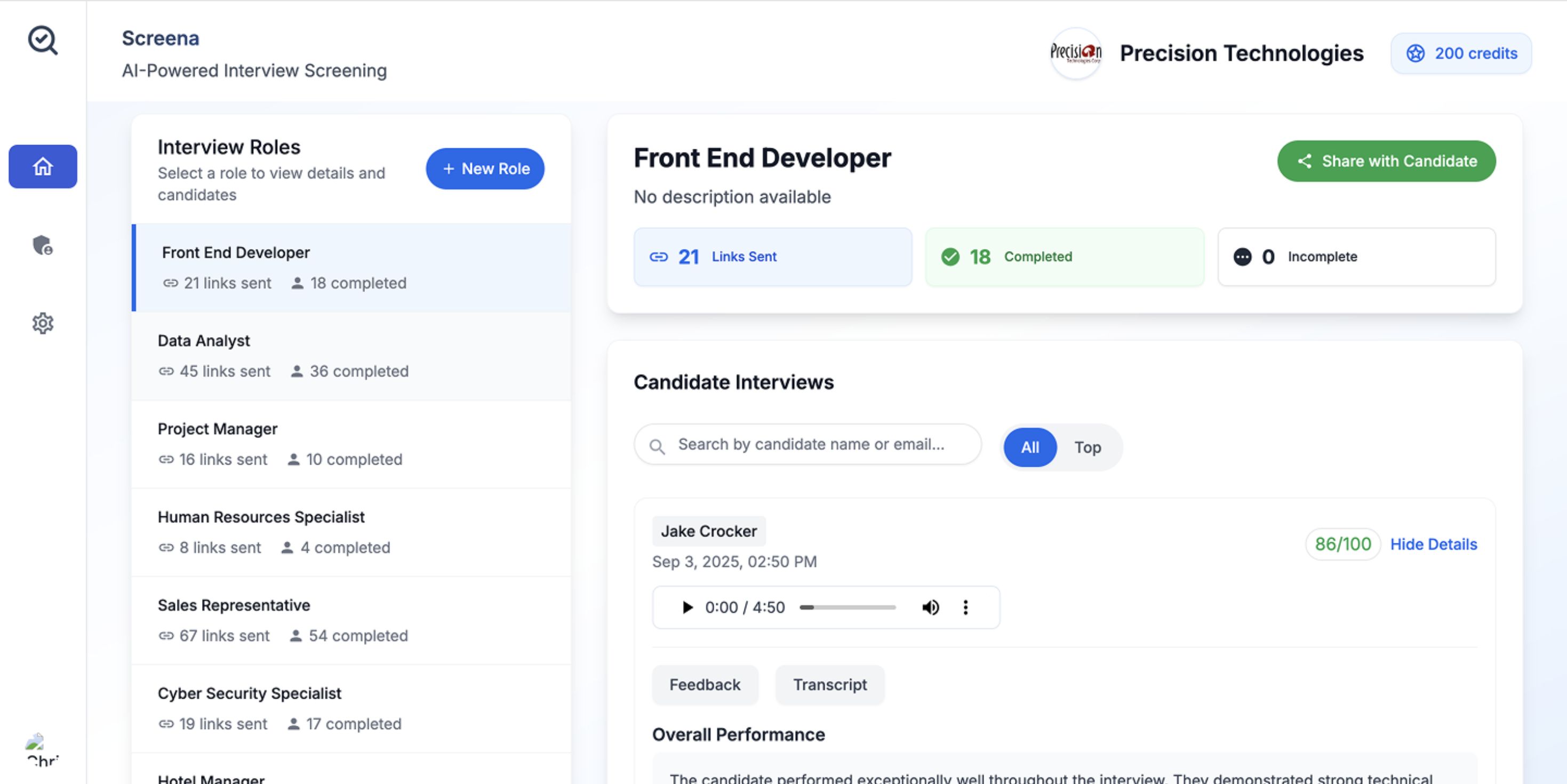Play Jake Crocker's interview recording
Viewport: 1567px width, 784px height.
click(x=687, y=607)
